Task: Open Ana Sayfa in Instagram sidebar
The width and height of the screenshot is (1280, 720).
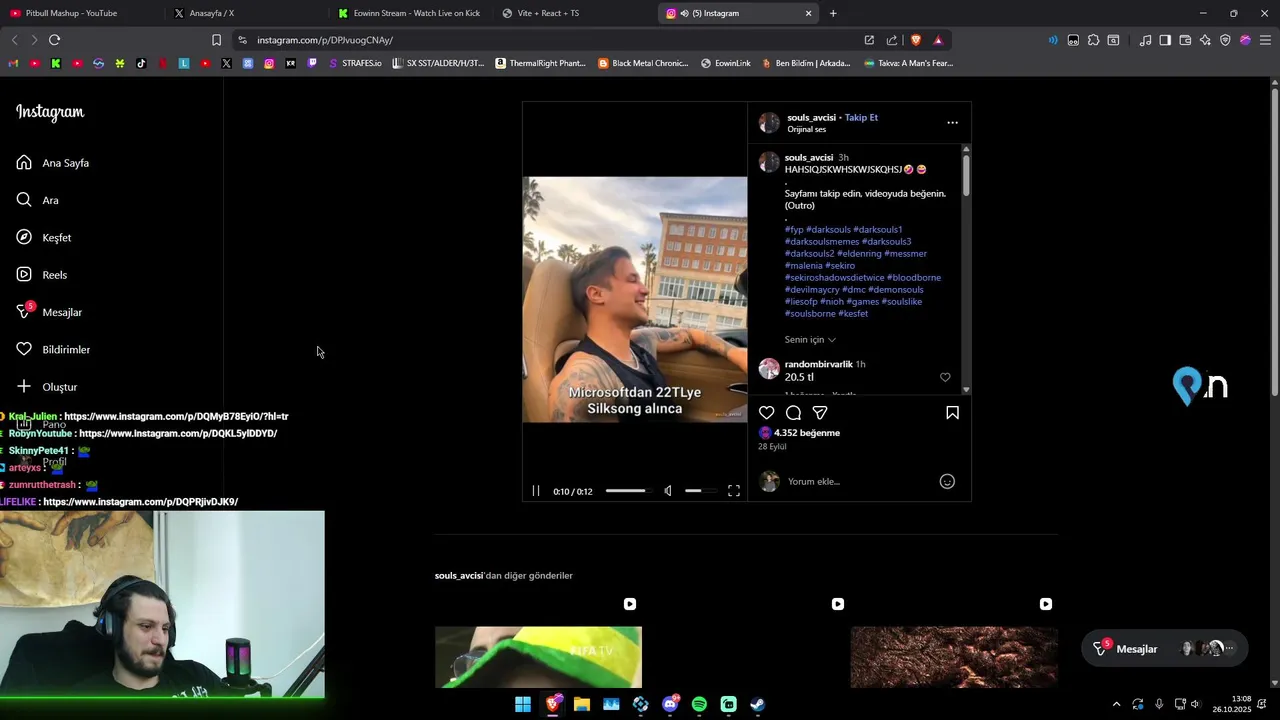Action: pyautogui.click(x=53, y=163)
